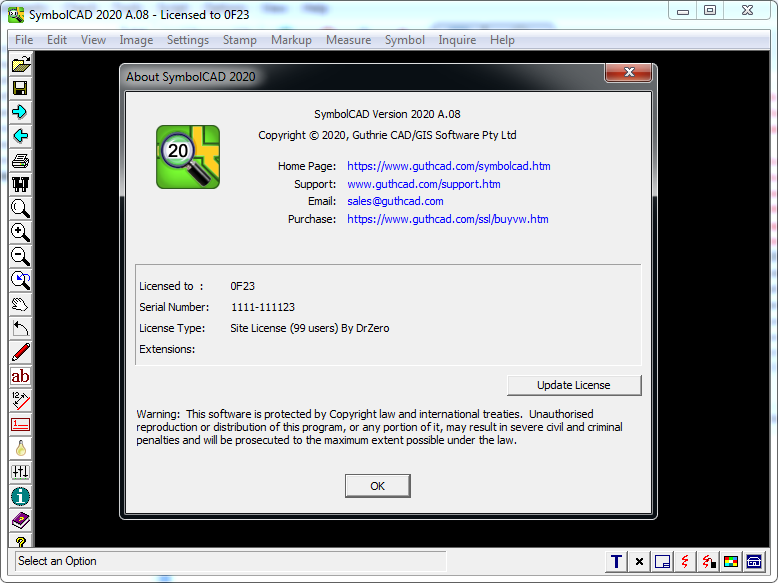
Task: Click the sales@guthcad.com email link
Action: click(395, 201)
